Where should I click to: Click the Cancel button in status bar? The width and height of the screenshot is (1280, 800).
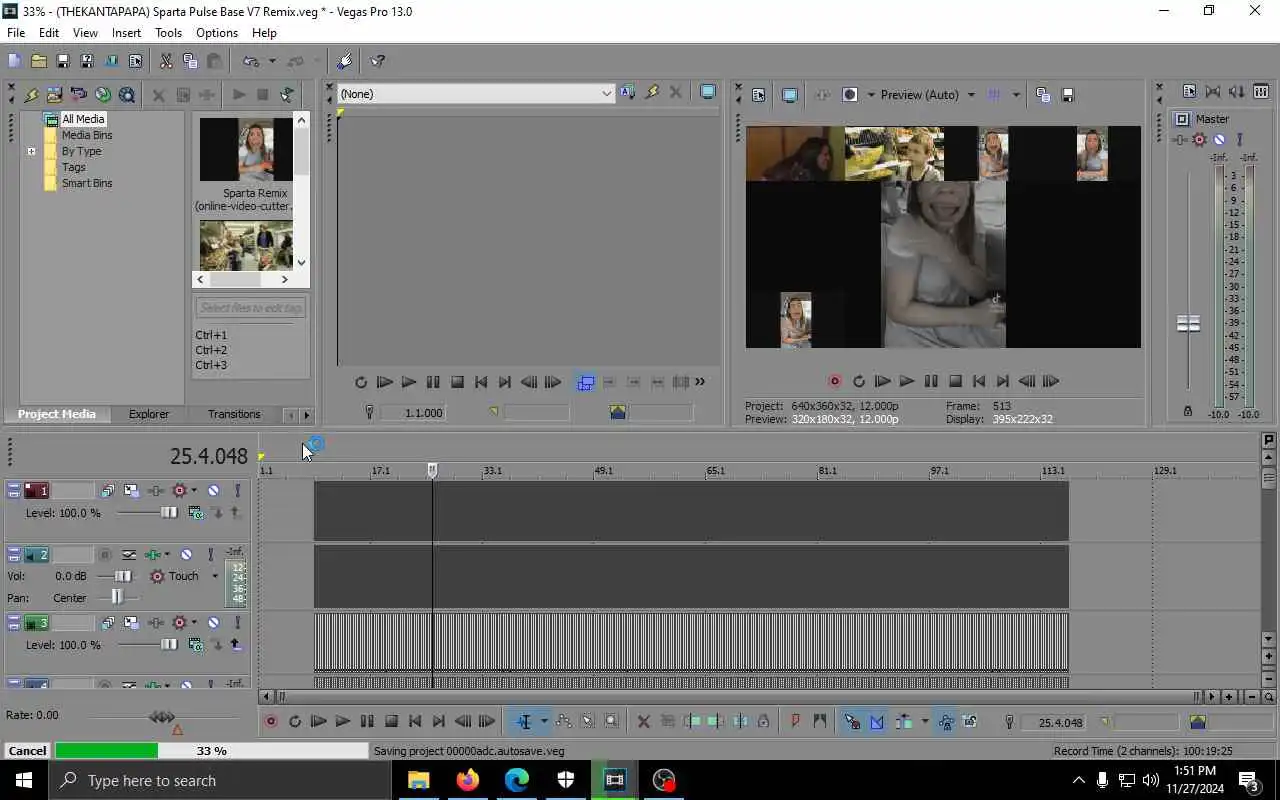27,751
